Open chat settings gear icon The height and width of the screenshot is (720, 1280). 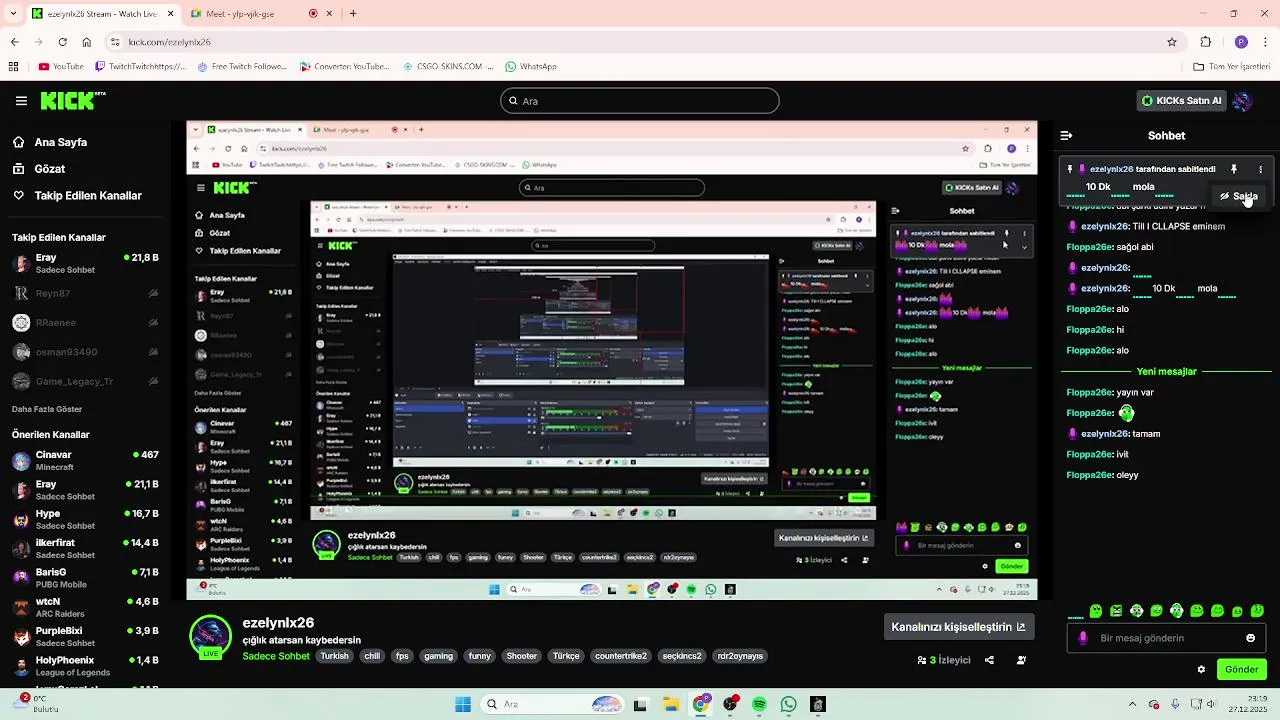click(1201, 669)
